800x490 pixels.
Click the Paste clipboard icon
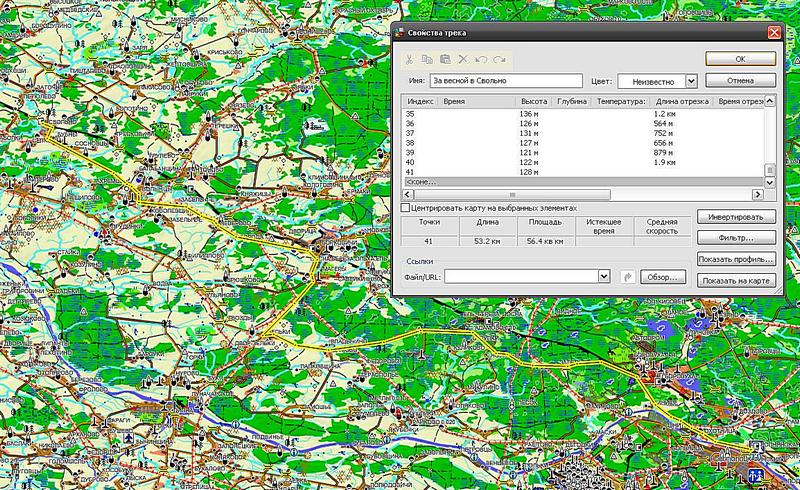[445, 60]
